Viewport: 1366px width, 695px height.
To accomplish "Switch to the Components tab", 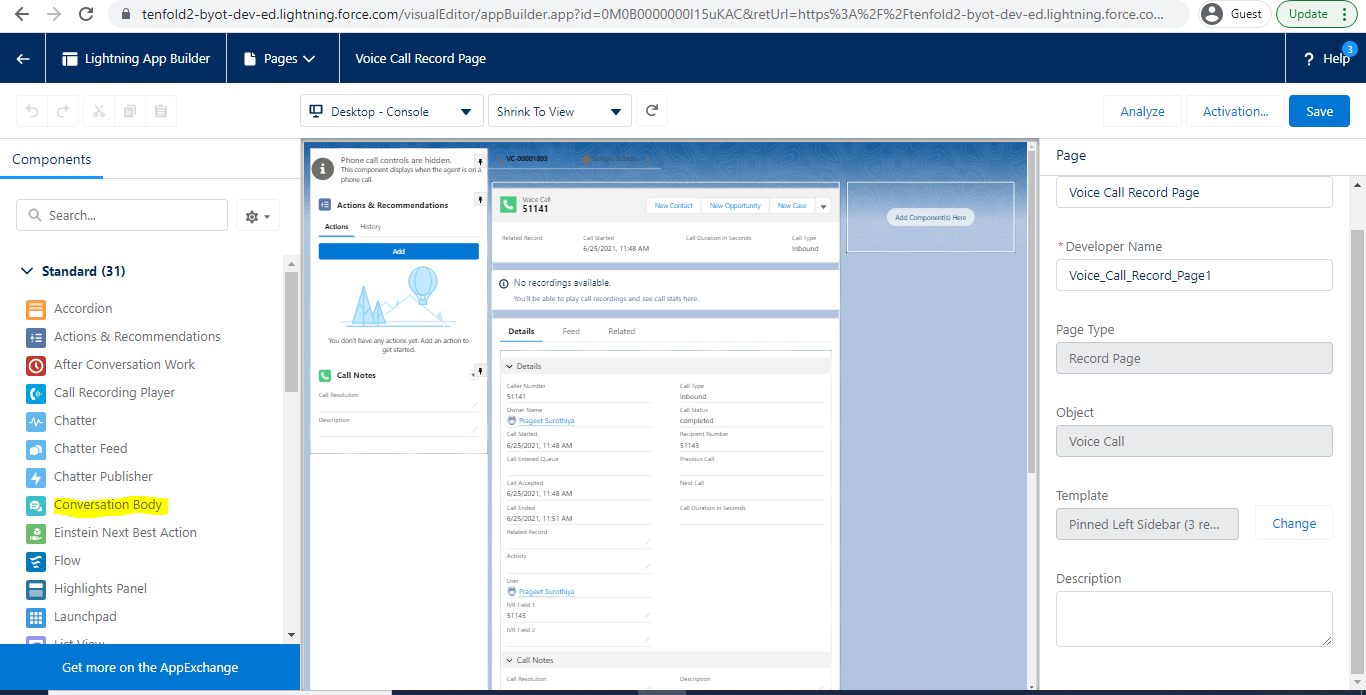I will tap(52, 159).
